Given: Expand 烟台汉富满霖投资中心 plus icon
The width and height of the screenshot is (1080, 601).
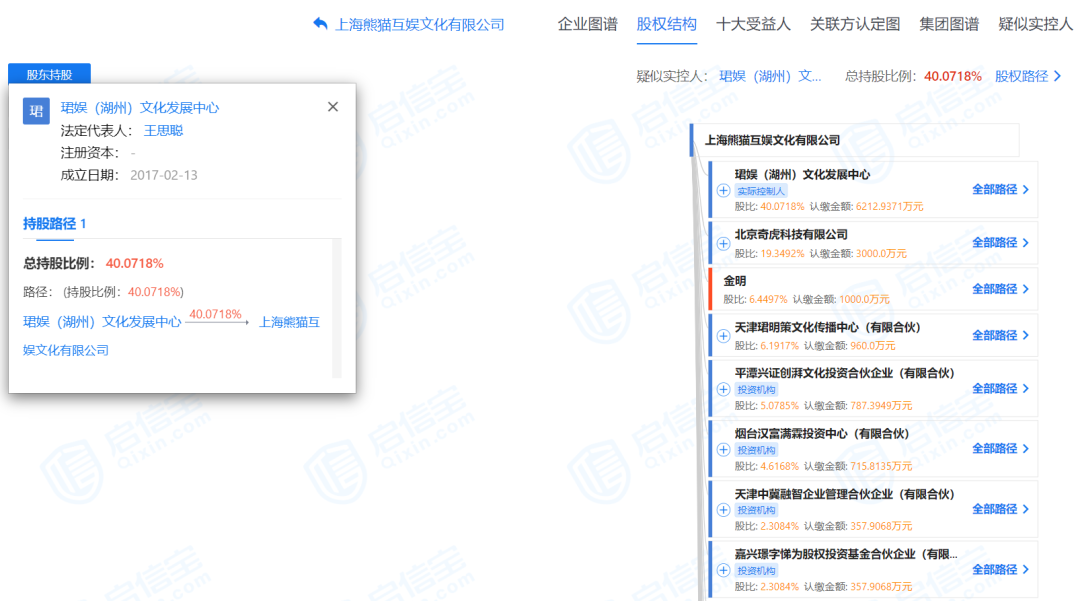Looking at the screenshot, I should [723, 450].
